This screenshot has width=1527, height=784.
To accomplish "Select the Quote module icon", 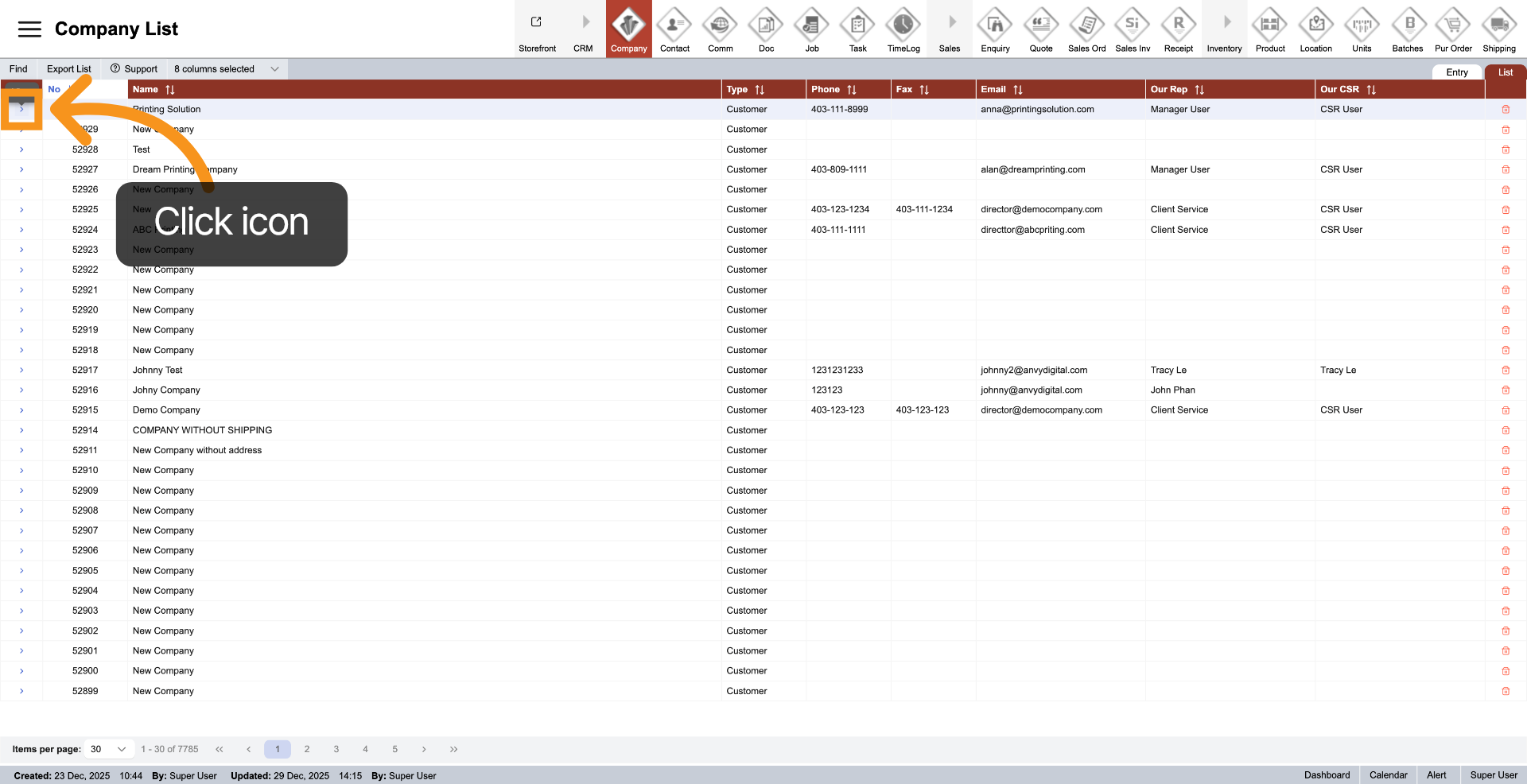I will [x=1040, y=29].
